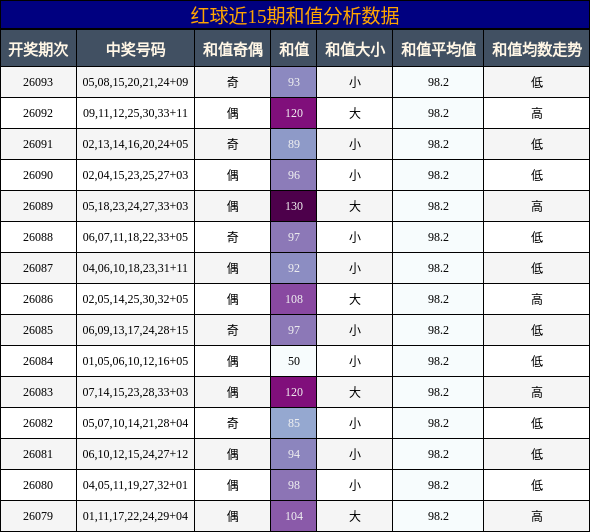Click numbers 05,18,23,24,27,33+03
Screen dimensions: 590x532
tap(135, 206)
